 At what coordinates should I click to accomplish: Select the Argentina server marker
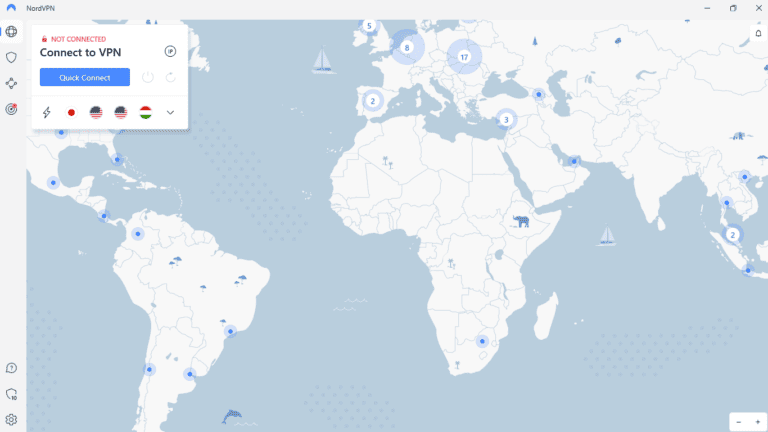[x=190, y=374]
